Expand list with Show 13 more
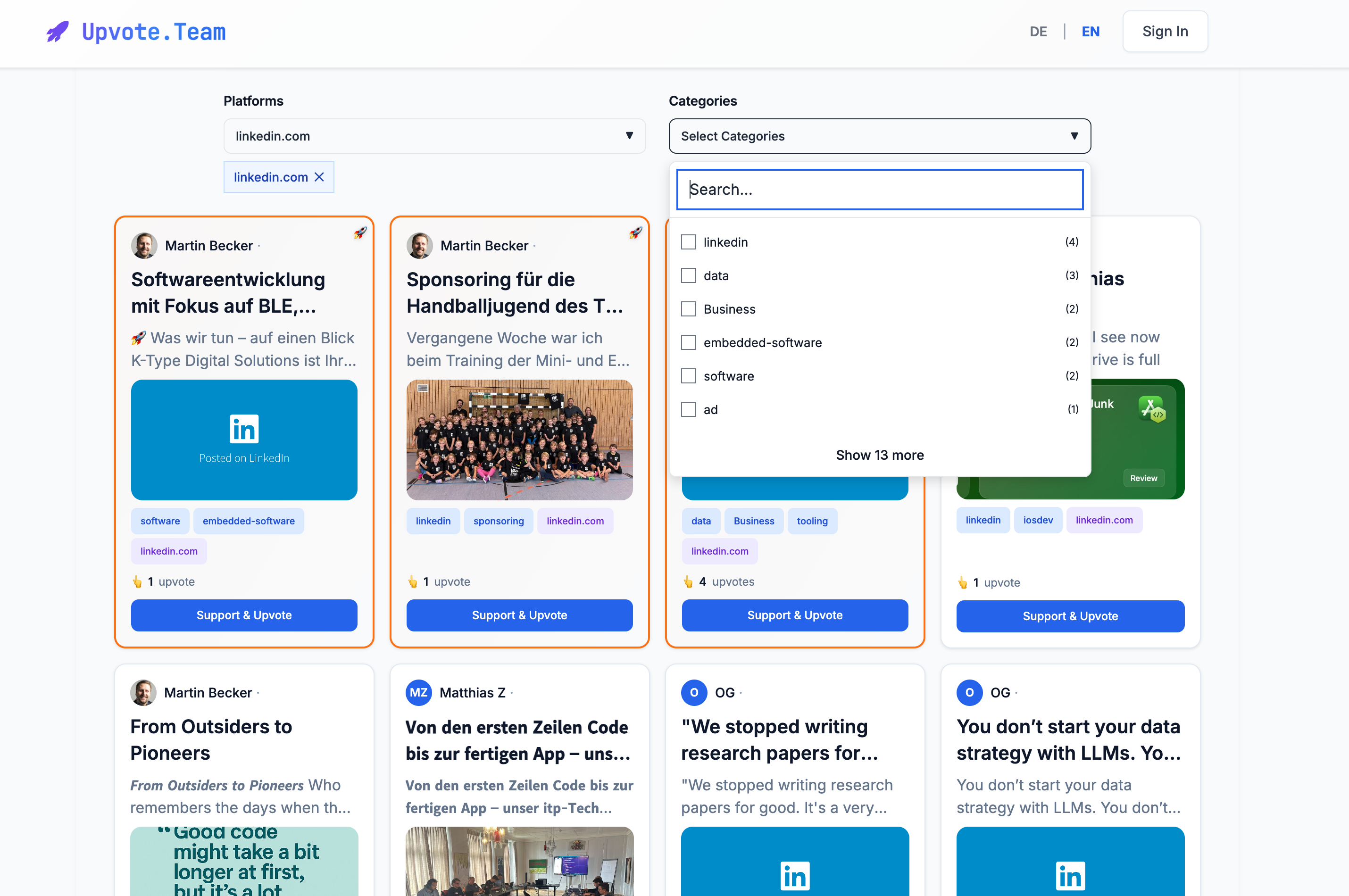Screen dimensions: 1349x896 [x=879, y=455]
